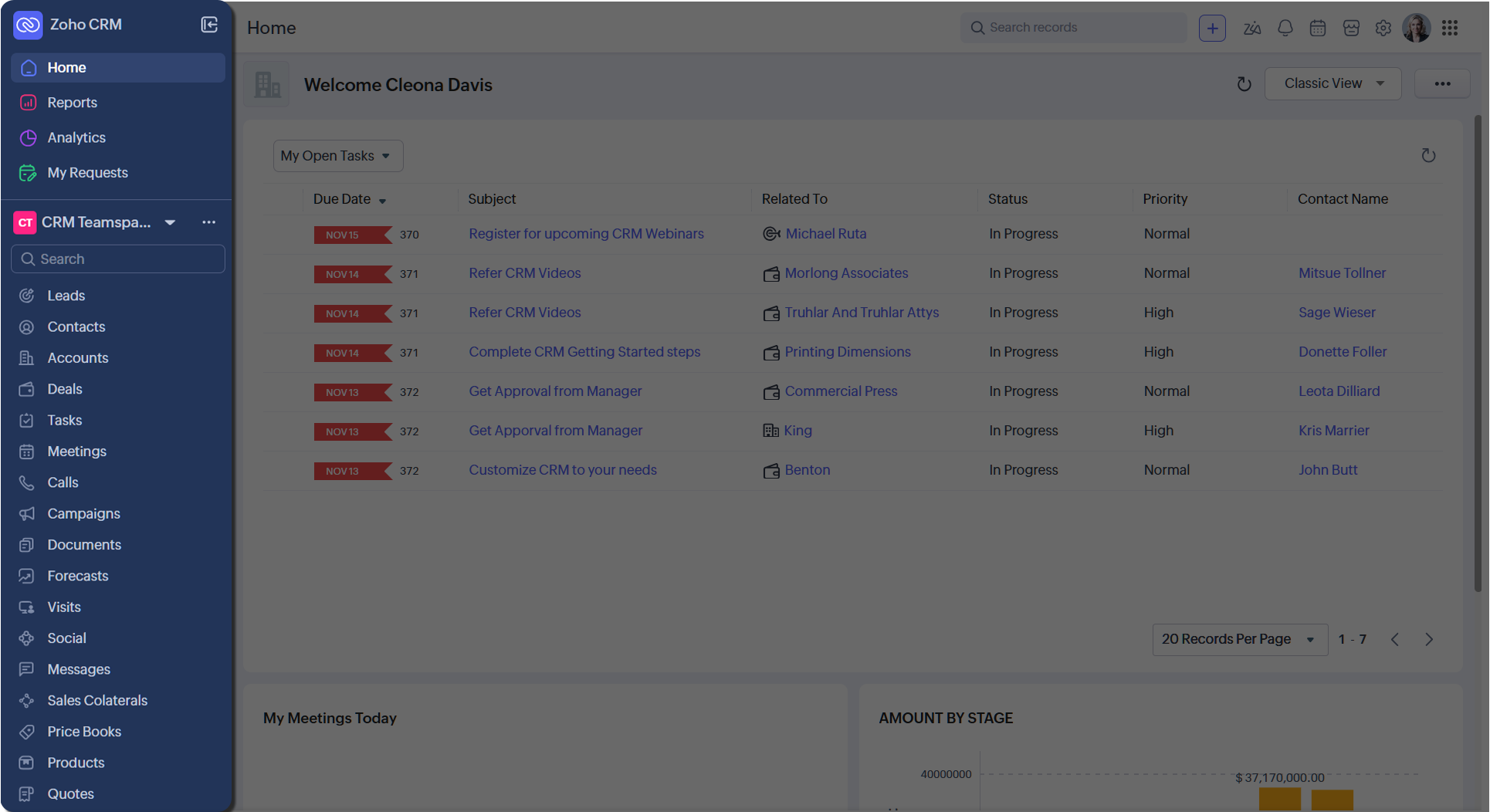Expand the My Open Tasks dropdown

click(337, 156)
